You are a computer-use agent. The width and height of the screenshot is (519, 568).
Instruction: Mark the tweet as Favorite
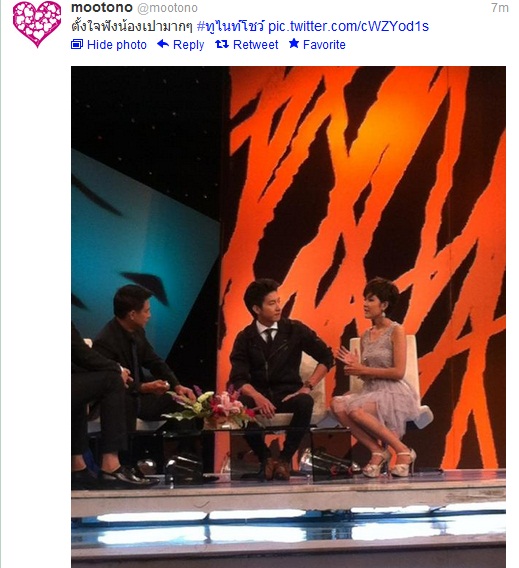coord(324,45)
